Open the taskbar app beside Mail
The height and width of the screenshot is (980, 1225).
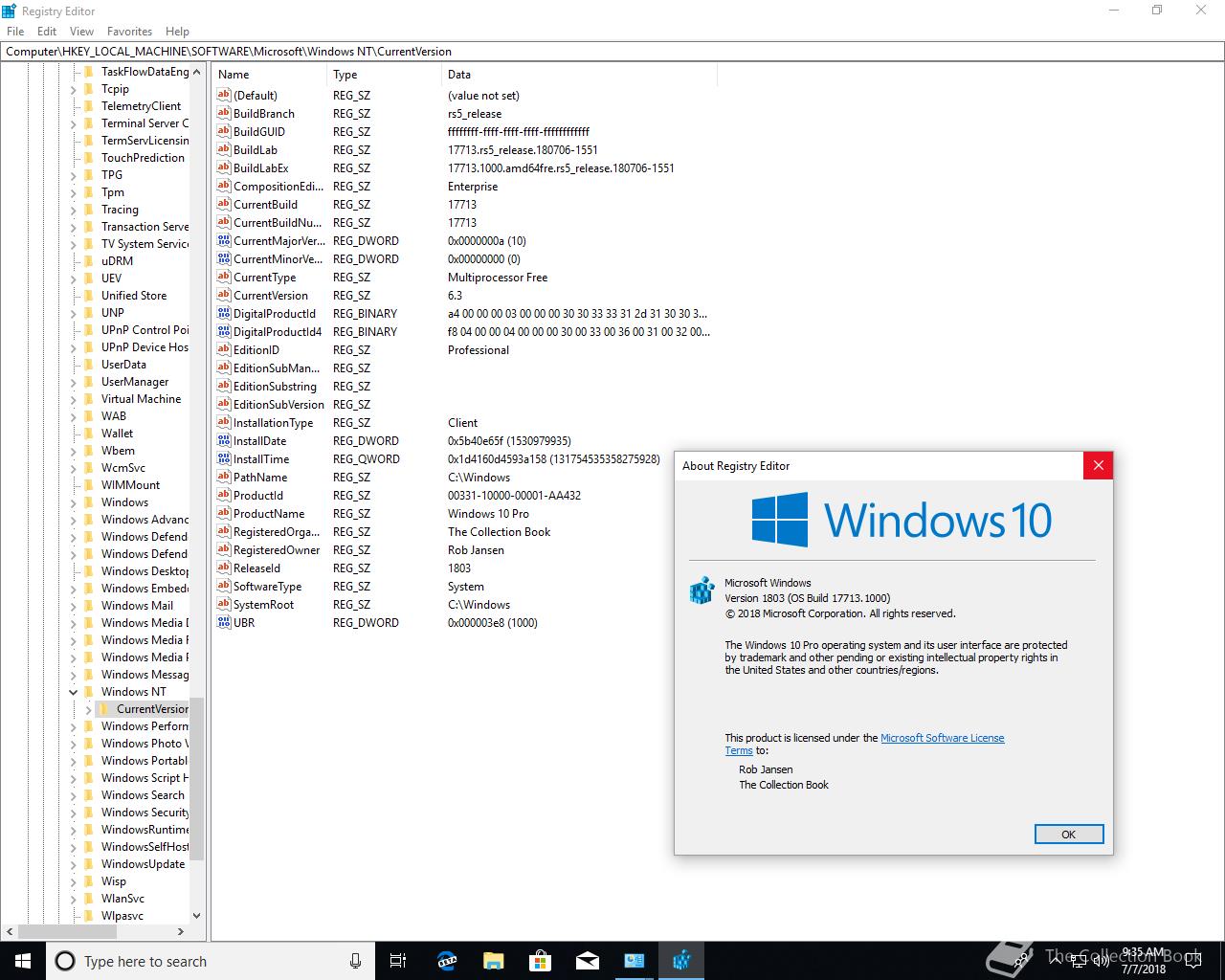pyautogui.click(x=634, y=961)
